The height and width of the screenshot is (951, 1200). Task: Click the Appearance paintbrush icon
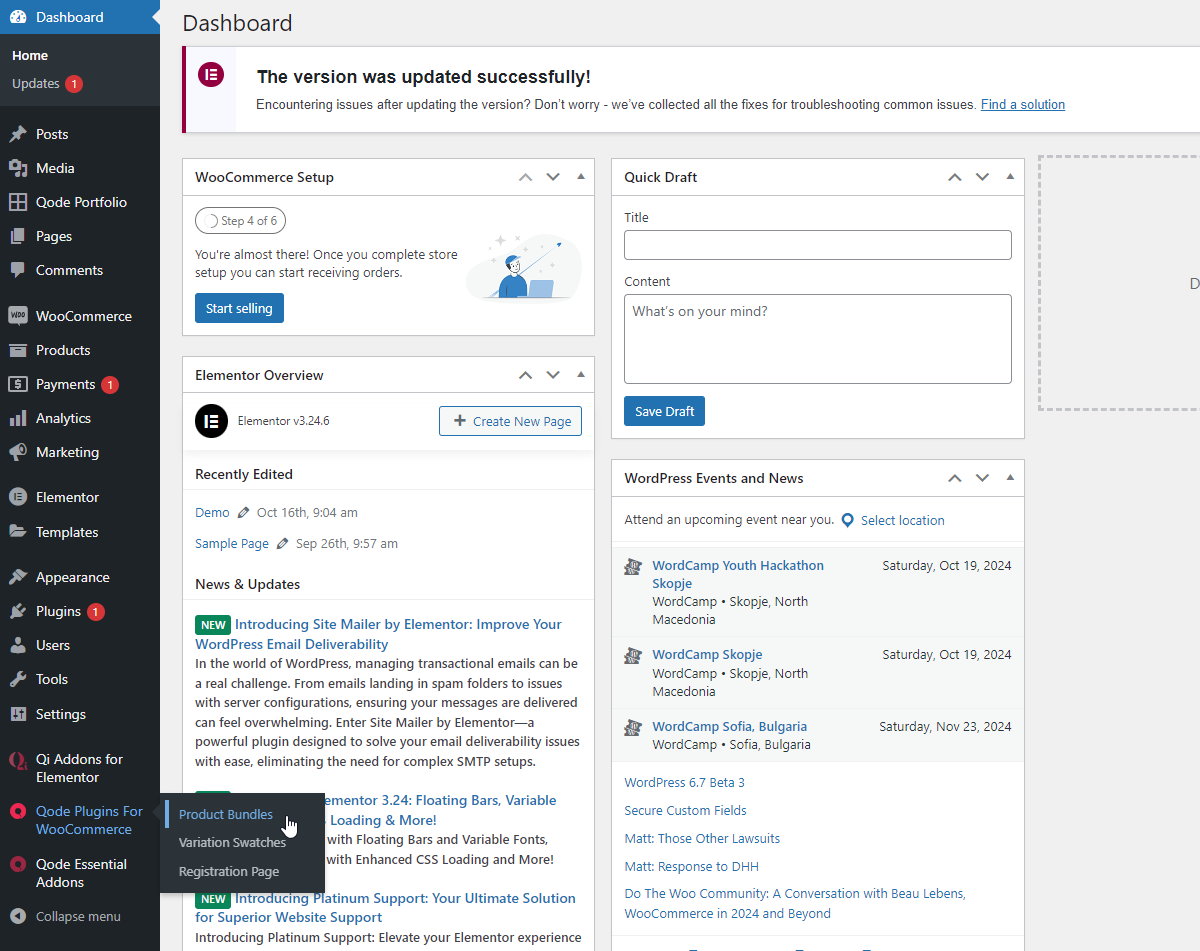tap(17, 577)
